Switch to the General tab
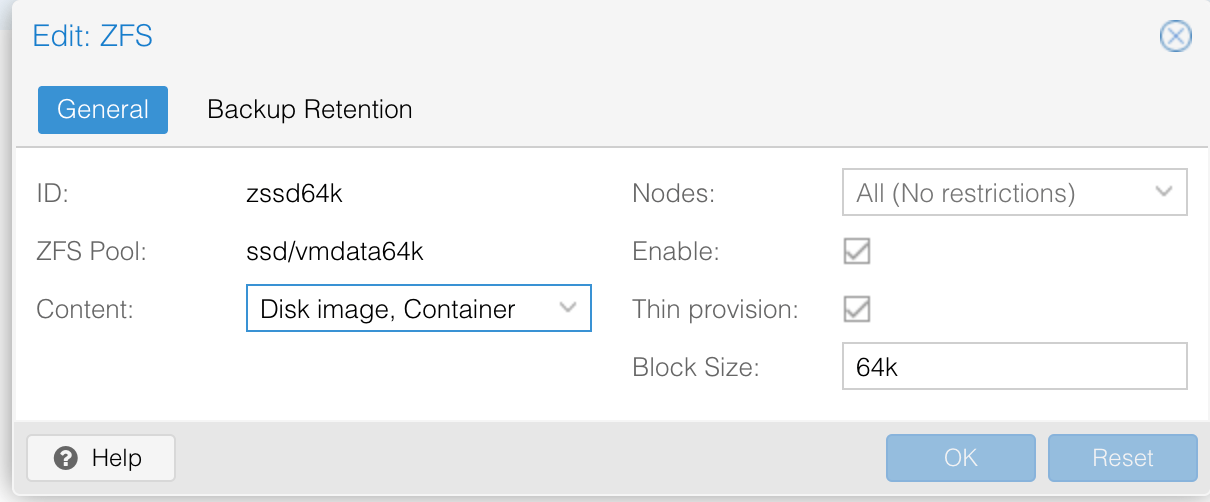This screenshot has height=502, width=1210. tap(103, 109)
